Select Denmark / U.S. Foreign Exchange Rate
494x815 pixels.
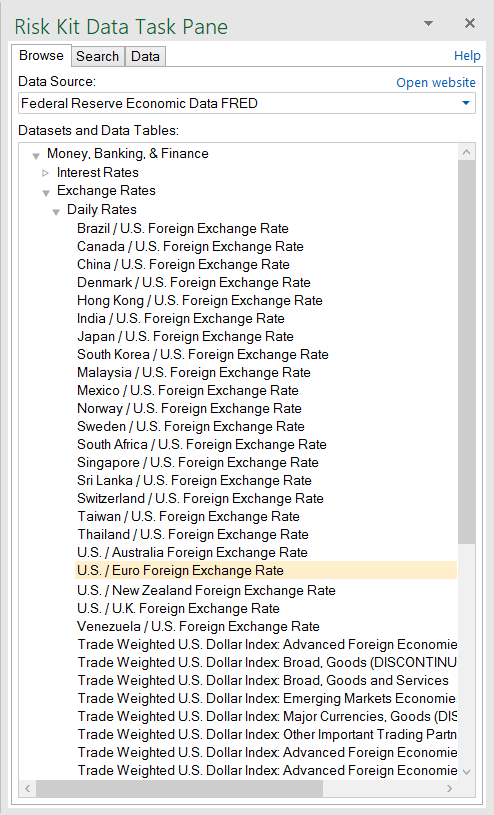(x=193, y=282)
